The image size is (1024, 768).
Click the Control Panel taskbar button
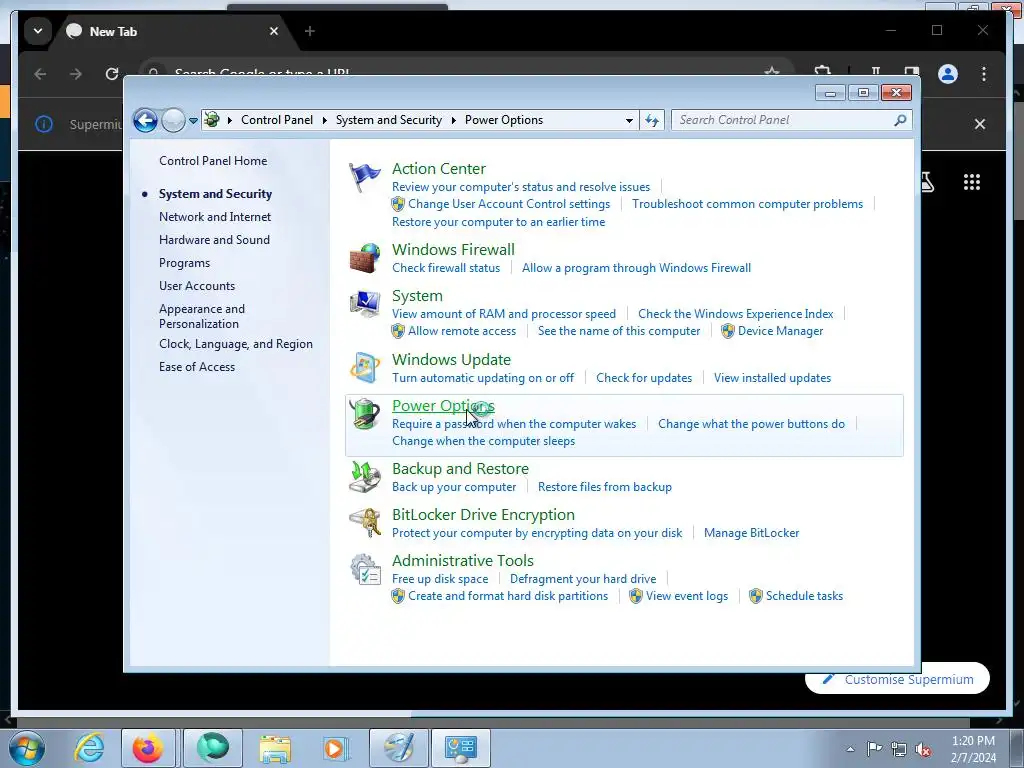(461, 748)
